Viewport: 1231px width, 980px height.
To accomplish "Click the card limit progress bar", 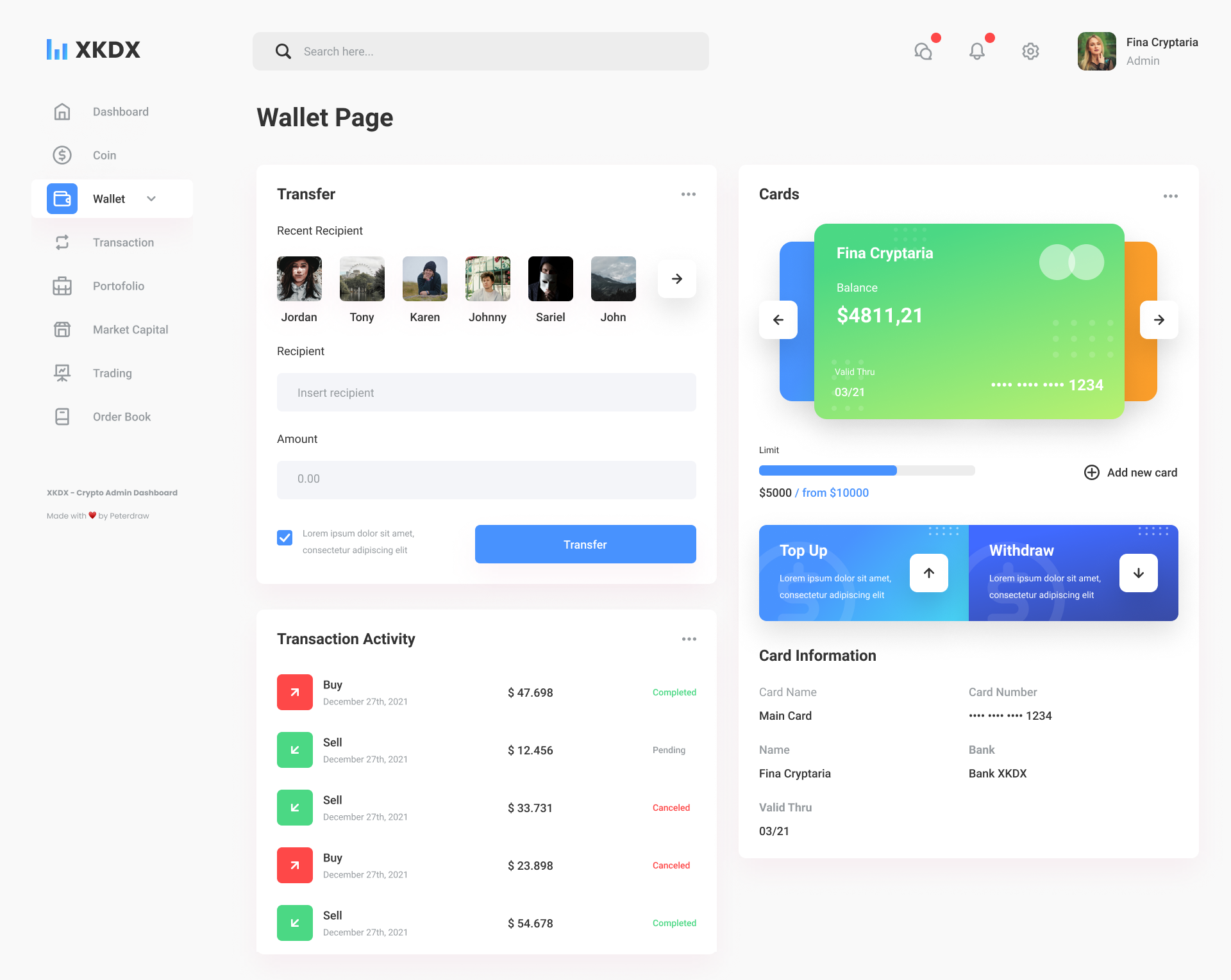I will [866, 470].
